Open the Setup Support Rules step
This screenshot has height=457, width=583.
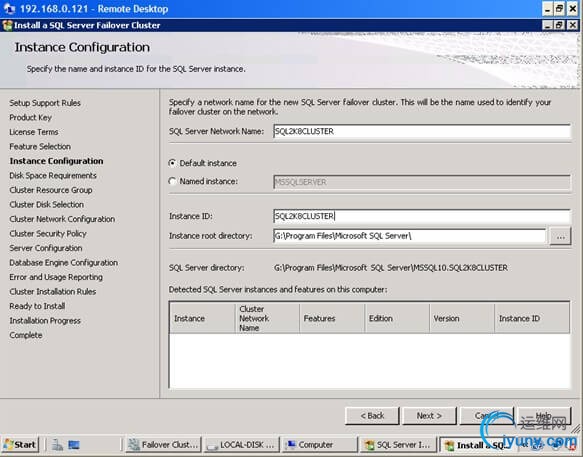[x=45, y=103]
